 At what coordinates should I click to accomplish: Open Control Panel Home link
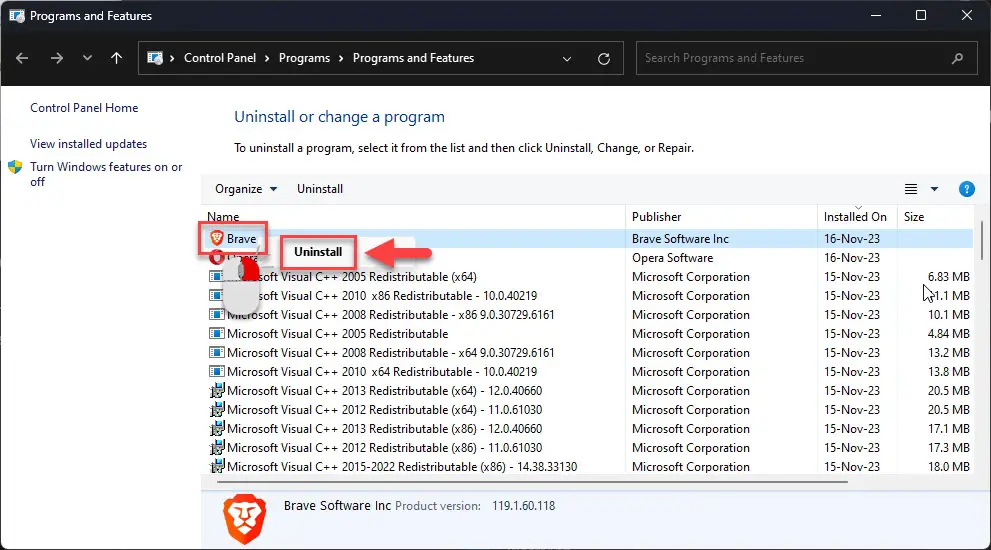point(84,108)
